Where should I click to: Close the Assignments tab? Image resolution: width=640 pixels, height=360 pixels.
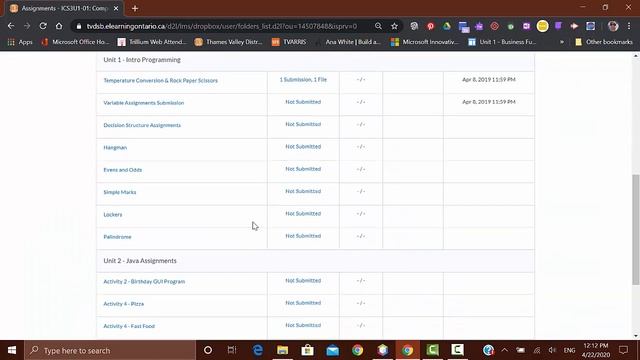coord(116,8)
